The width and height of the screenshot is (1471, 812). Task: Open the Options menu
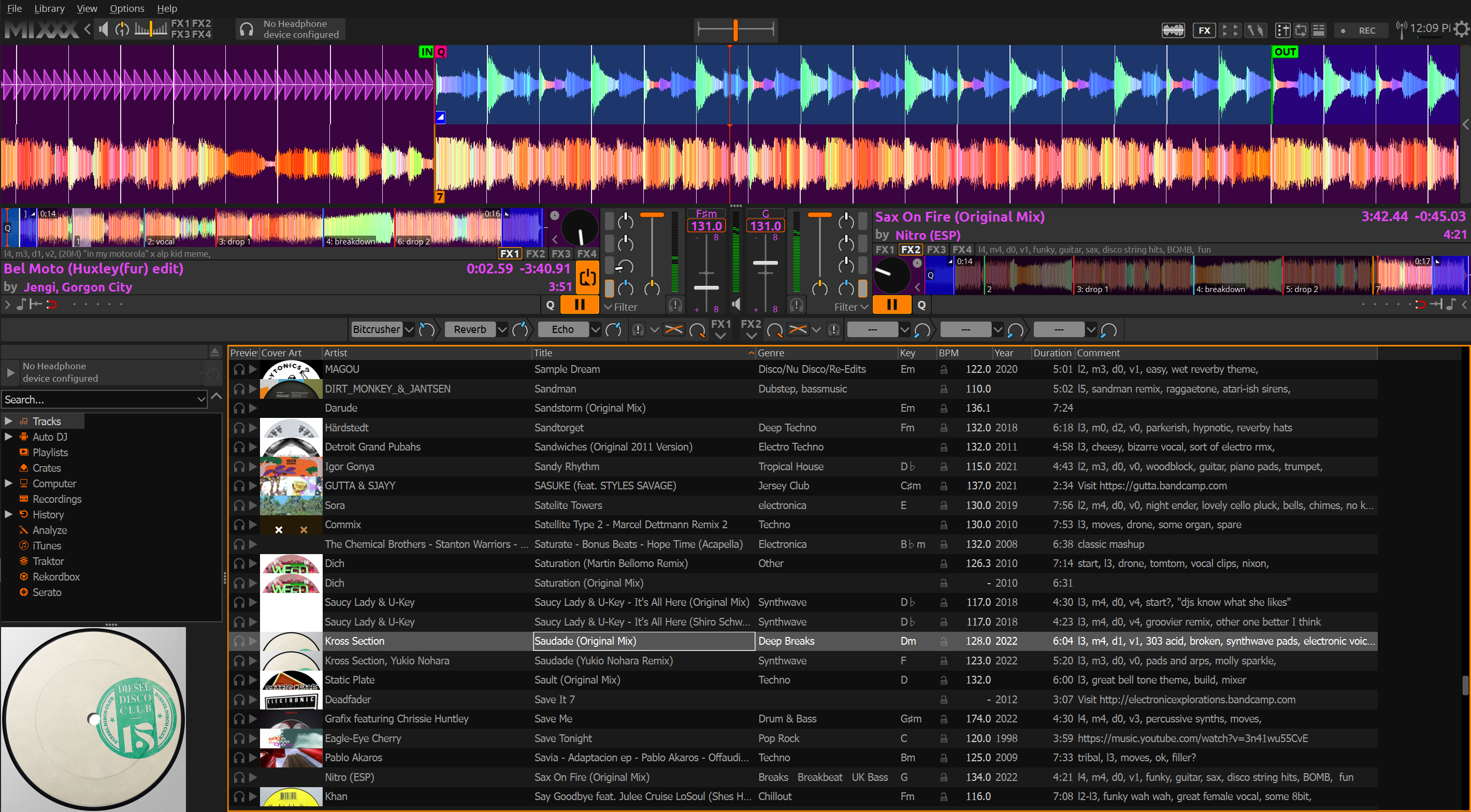pyautogui.click(x=127, y=8)
